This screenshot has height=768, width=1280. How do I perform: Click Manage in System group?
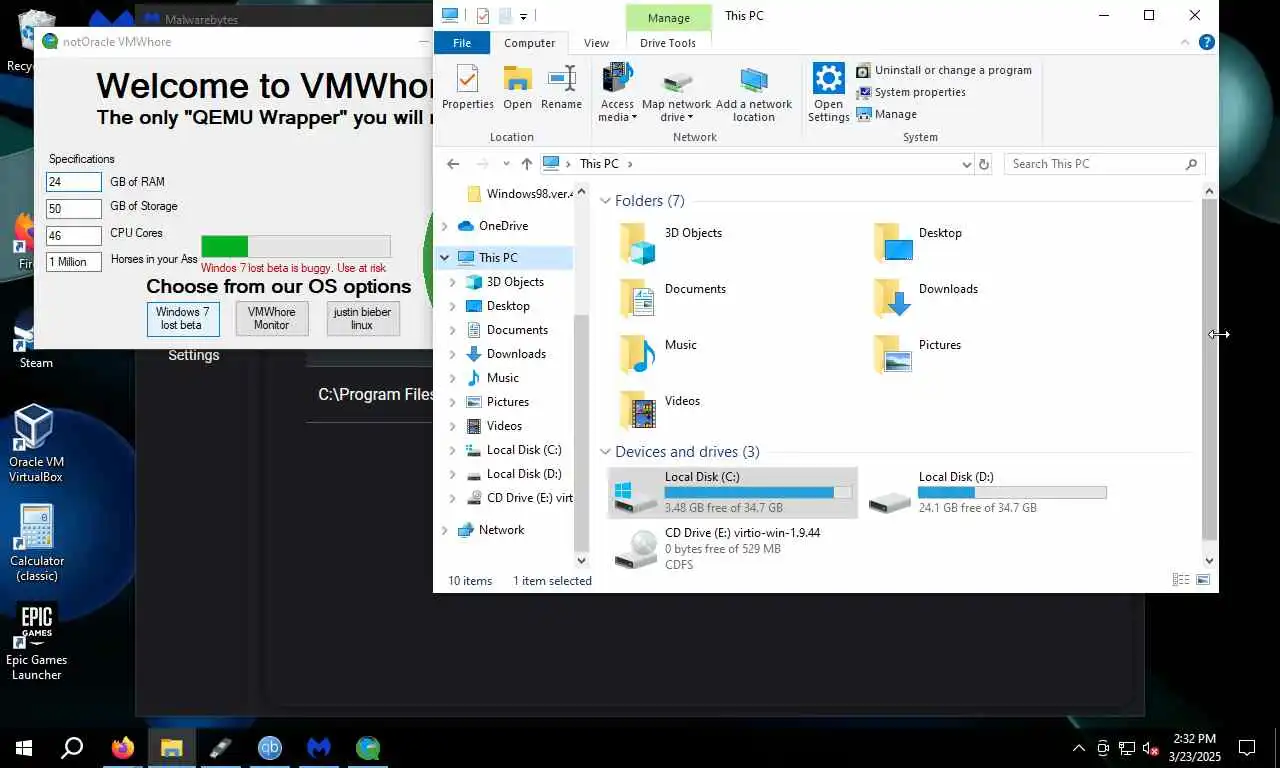(886, 114)
